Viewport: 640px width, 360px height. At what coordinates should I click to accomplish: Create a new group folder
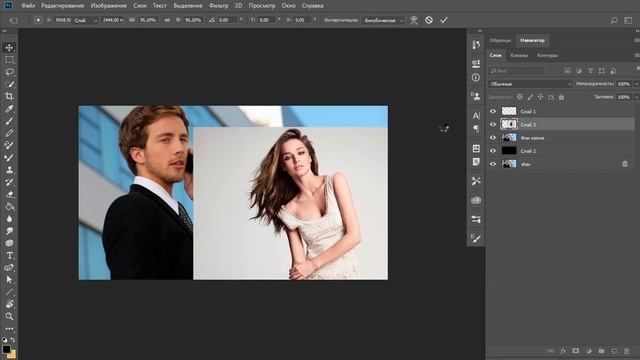point(601,351)
